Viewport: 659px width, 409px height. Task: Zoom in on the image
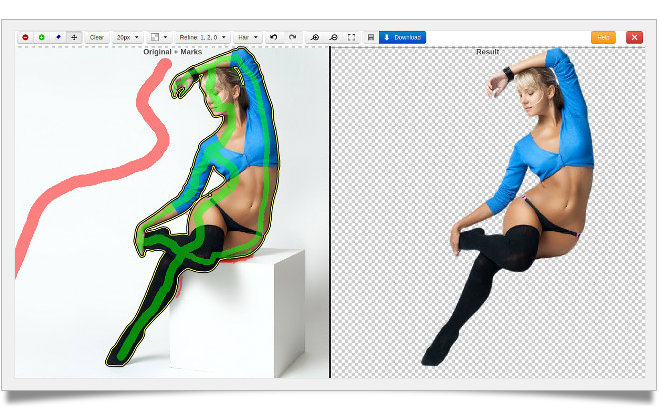[314, 37]
